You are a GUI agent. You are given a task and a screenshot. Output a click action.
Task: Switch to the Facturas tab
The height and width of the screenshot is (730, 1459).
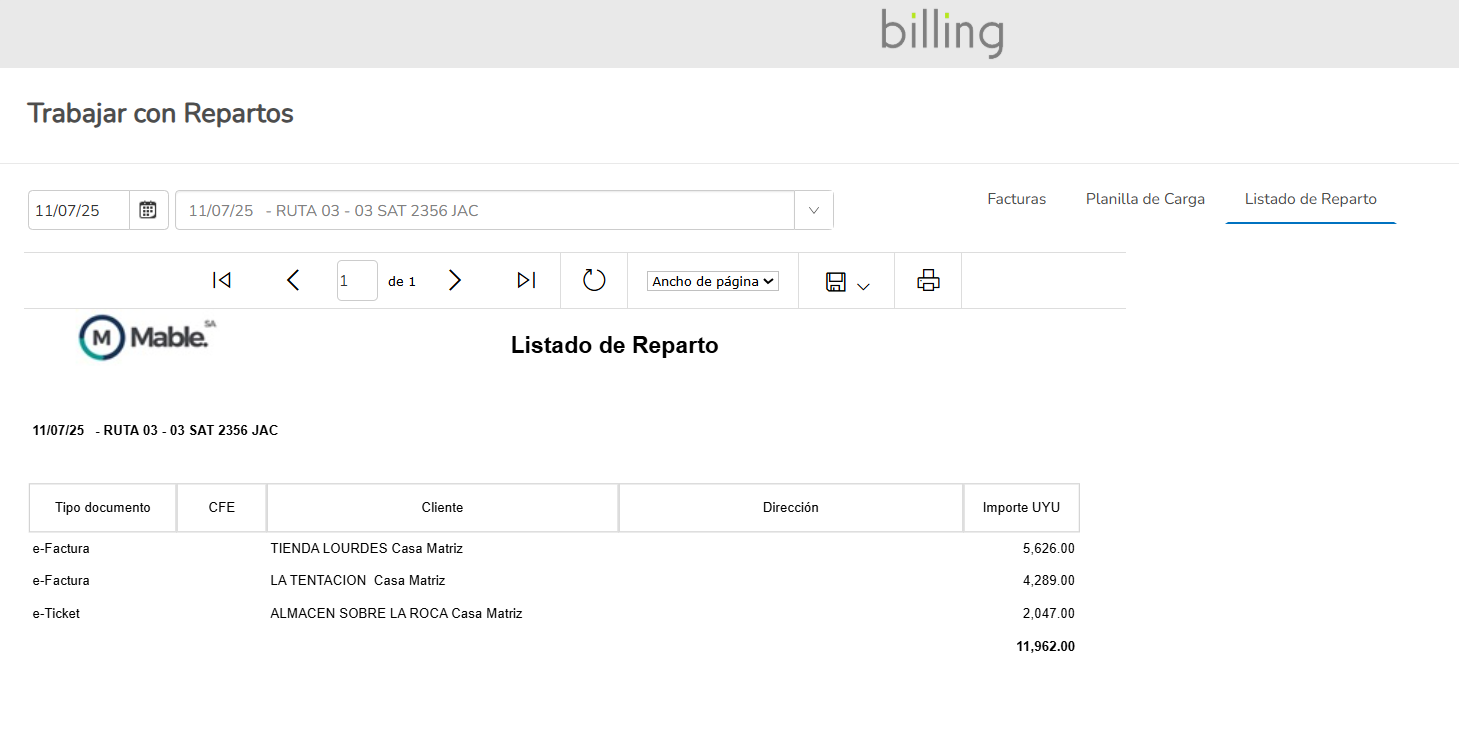tap(1016, 199)
